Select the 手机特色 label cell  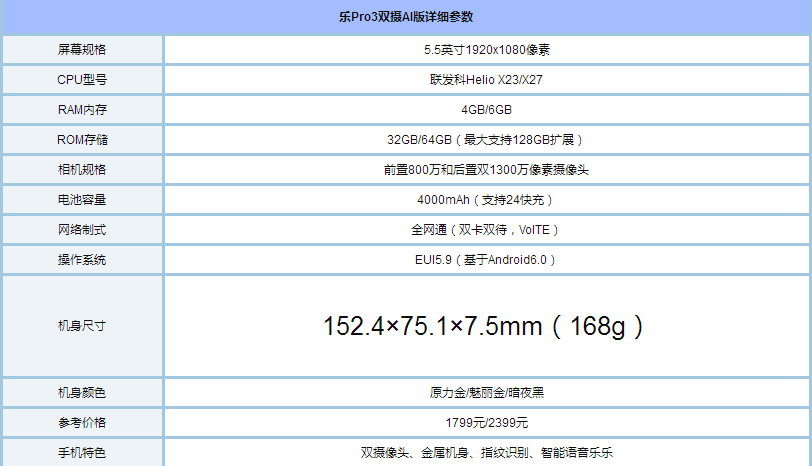pos(82,453)
